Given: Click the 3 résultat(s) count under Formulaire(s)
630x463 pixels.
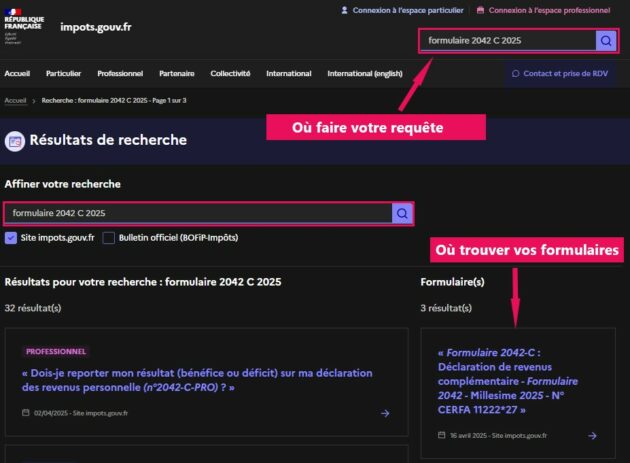Looking at the screenshot, I should (446, 308).
